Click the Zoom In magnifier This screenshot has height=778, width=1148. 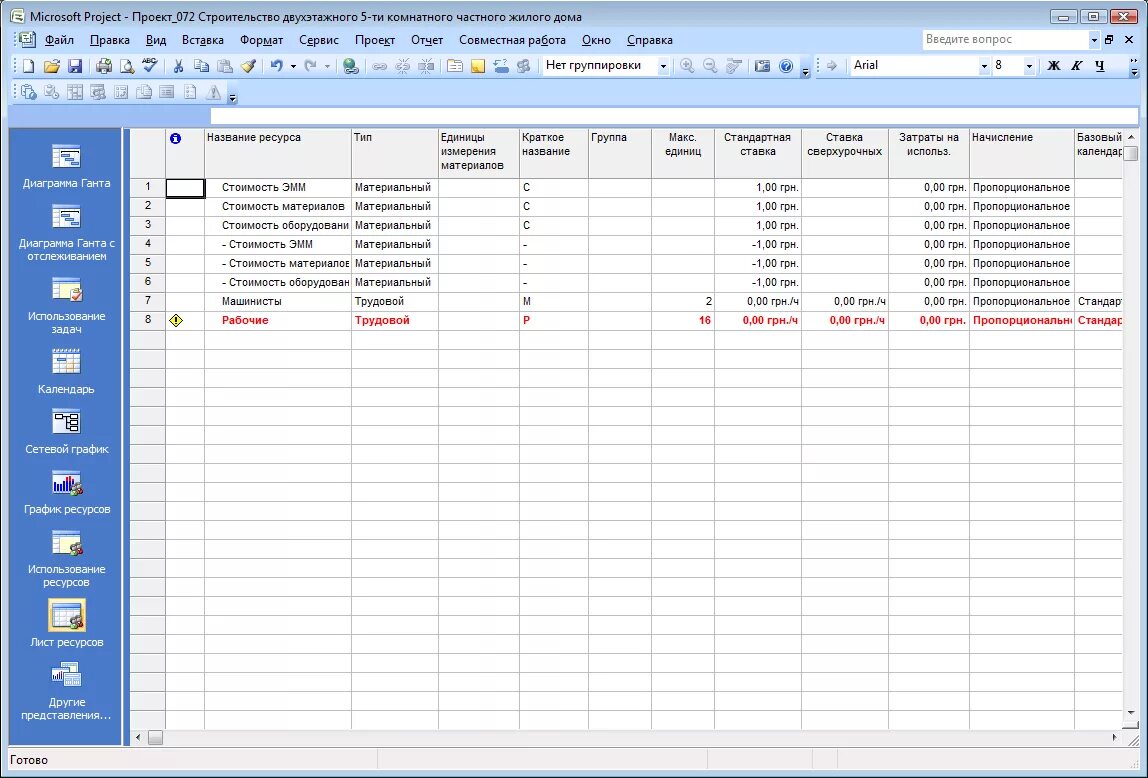(x=687, y=66)
